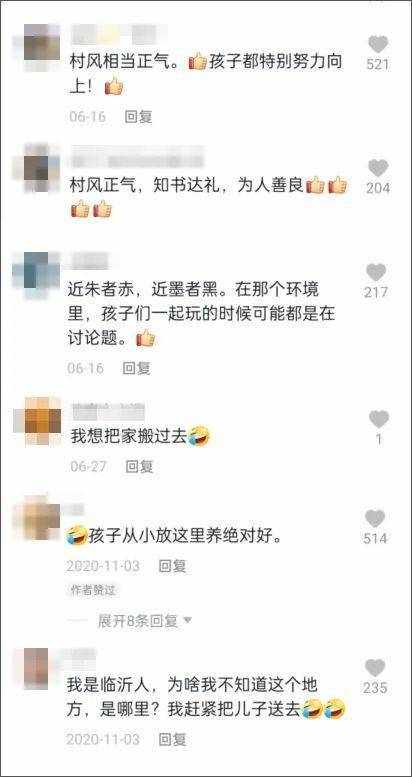412x777 pixels.
Task: Heart the 我想把家搬过去 comment
Action: [379, 419]
